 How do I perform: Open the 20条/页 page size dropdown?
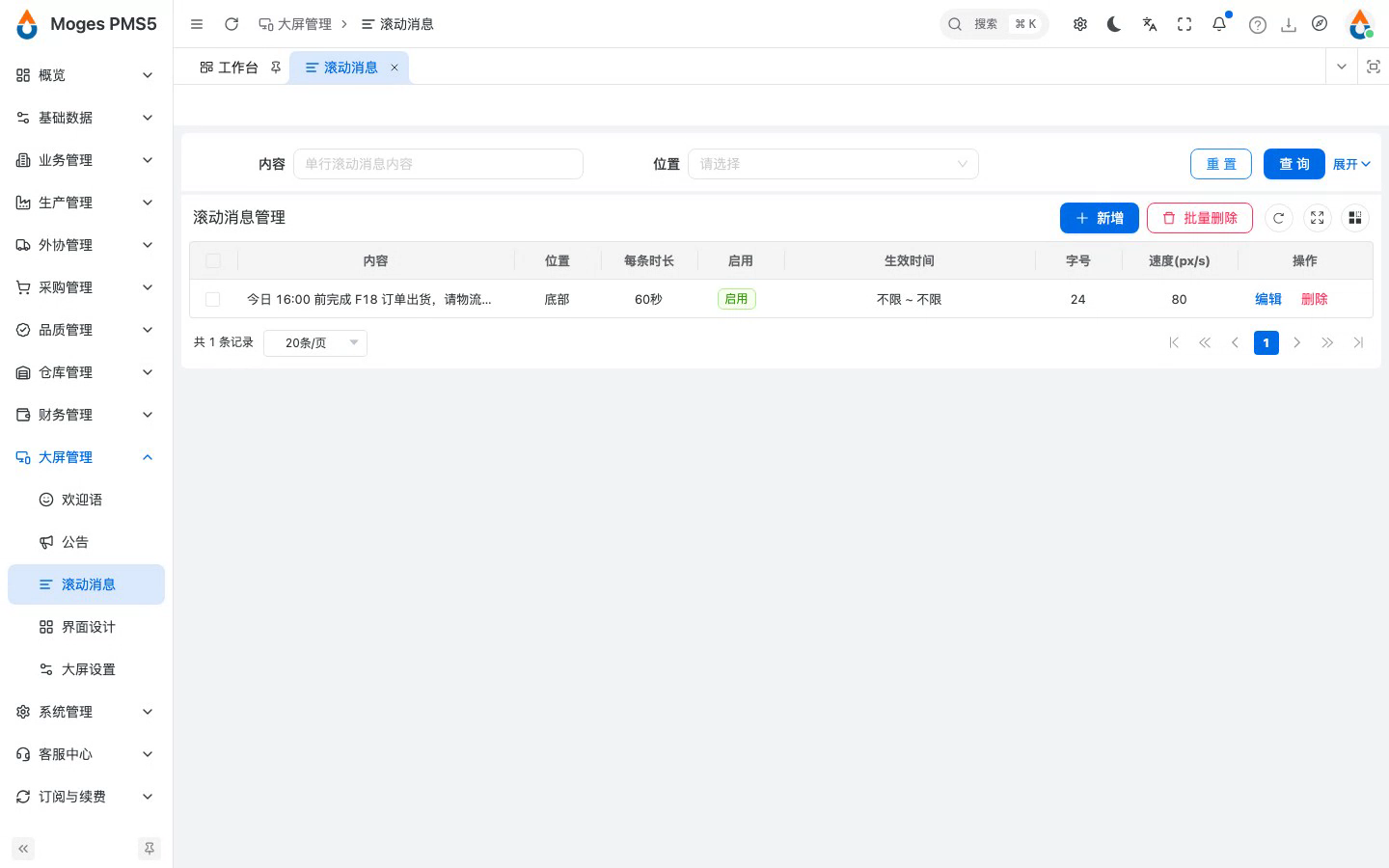point(315,342)
